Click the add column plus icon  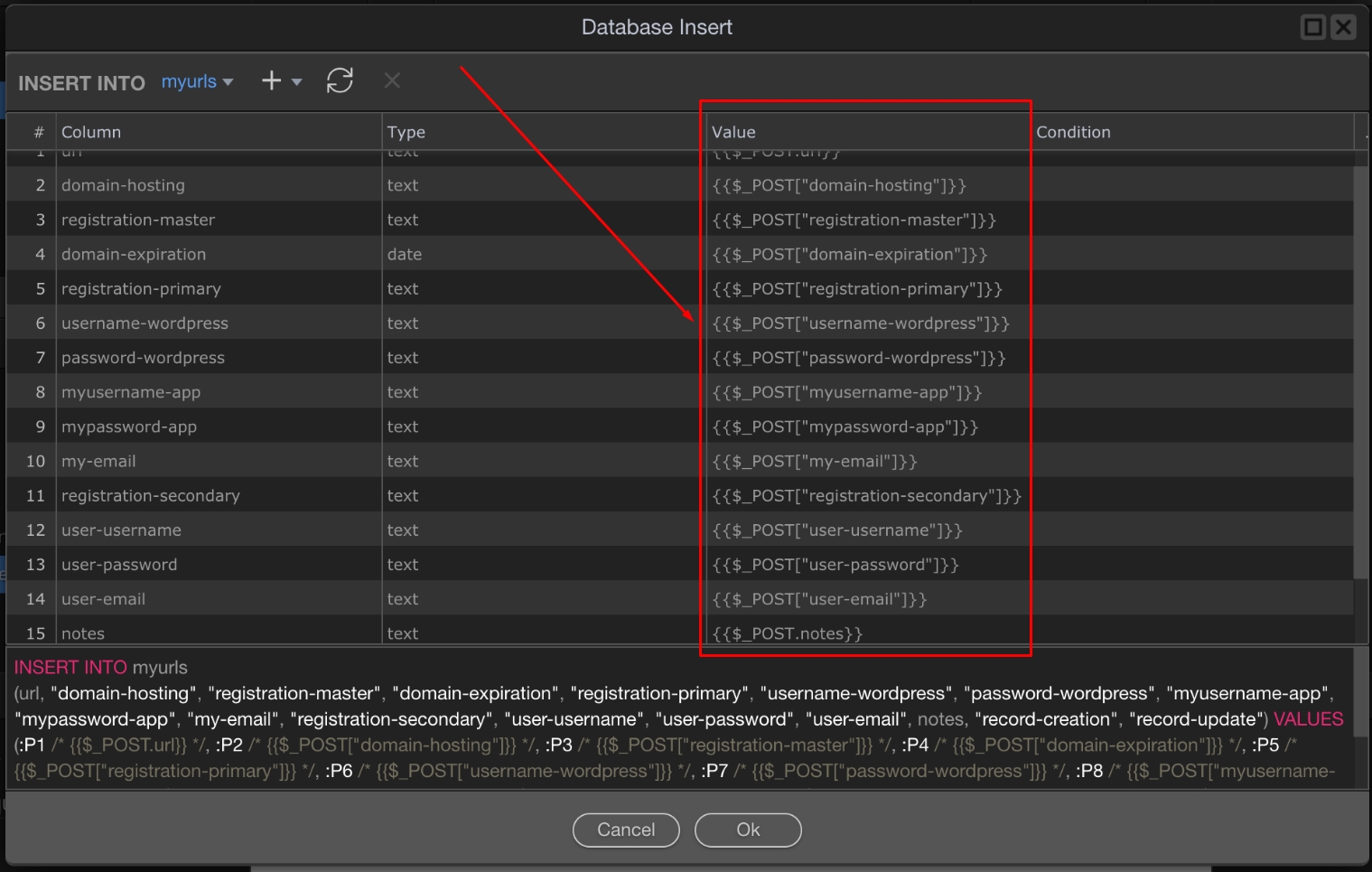pyautogui.click(x=271, y=81)
